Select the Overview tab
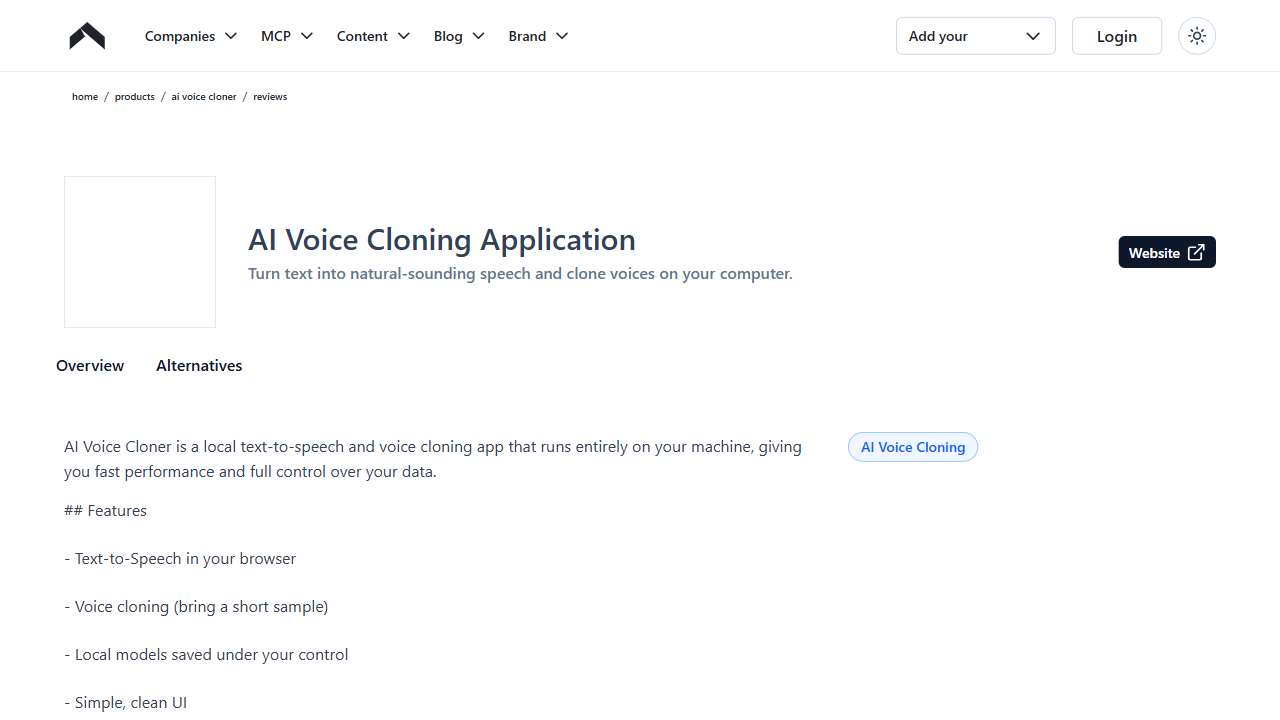 pos(89,365)
